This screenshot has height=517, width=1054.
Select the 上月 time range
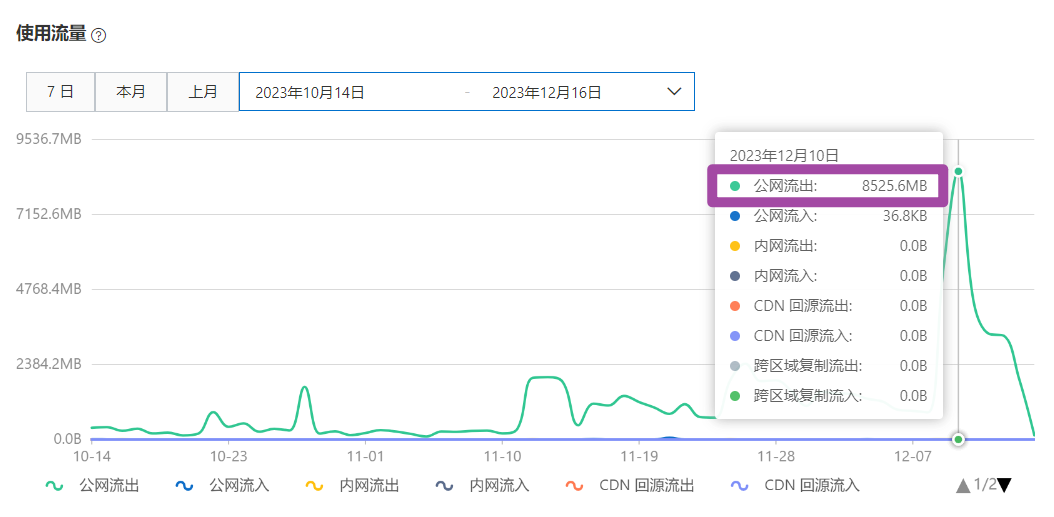[x=203, y=91]
